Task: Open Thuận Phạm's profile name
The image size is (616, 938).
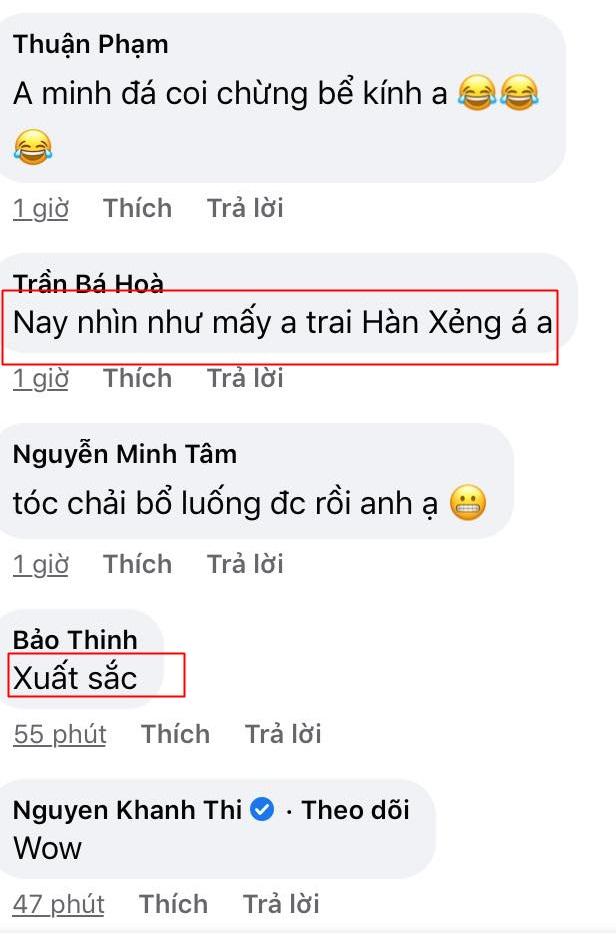Action: pyautogui.click(x=91, y=45)
